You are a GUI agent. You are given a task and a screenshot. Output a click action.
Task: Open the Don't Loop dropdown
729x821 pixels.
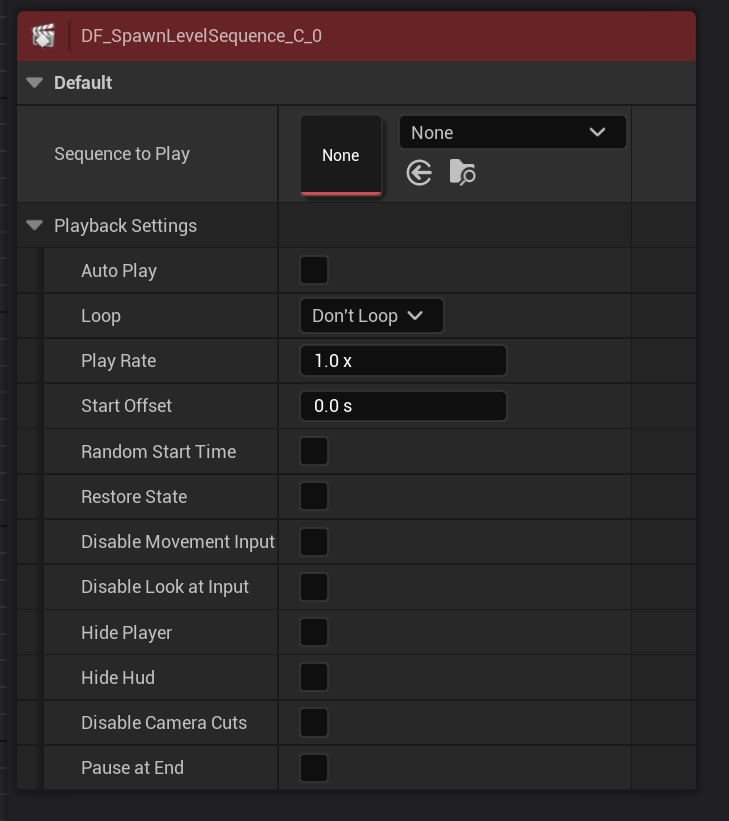click(x=371, y=316)
